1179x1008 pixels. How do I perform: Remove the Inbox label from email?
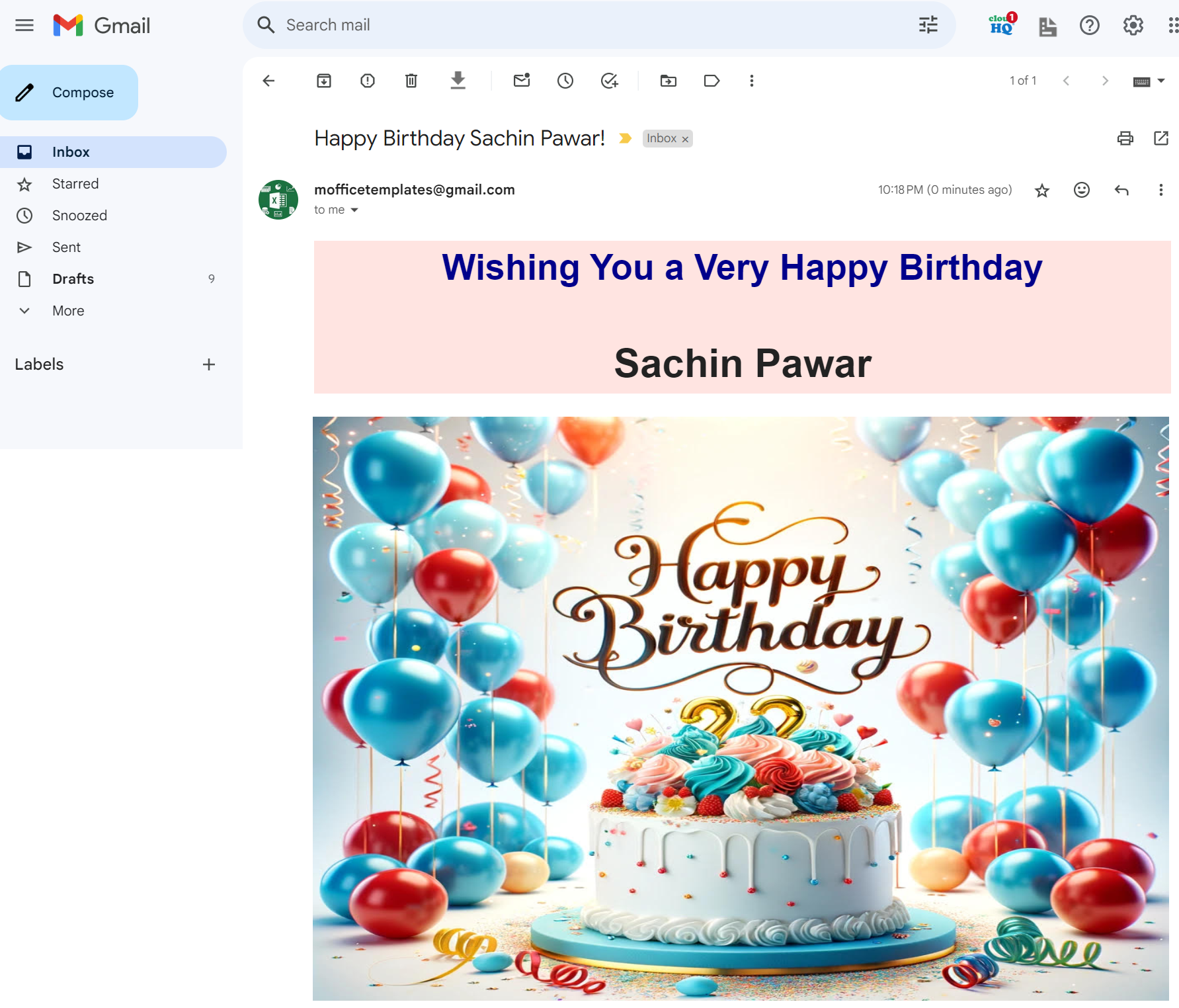point(686,139)
